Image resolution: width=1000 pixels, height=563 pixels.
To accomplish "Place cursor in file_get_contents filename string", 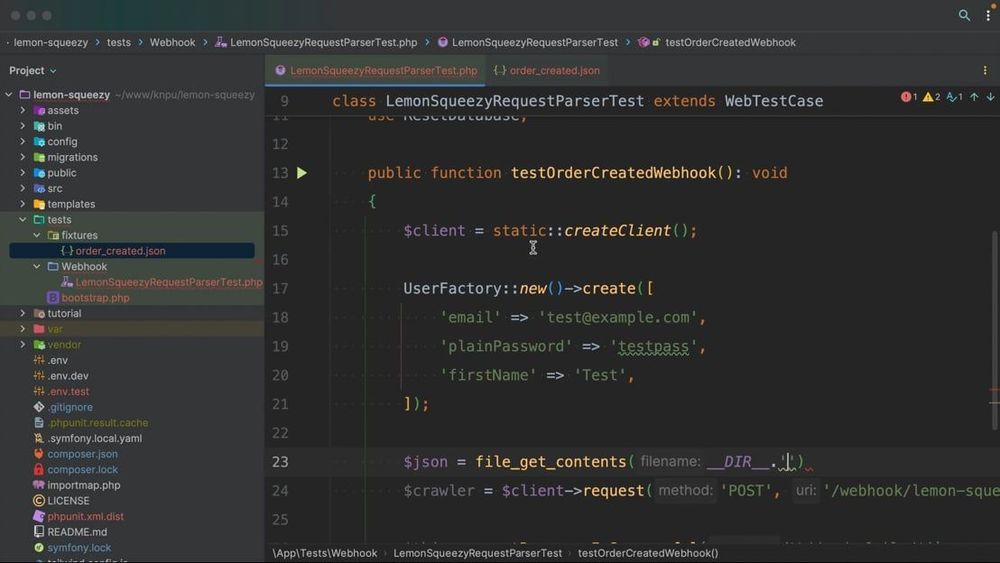I will [x=788, y=462].
